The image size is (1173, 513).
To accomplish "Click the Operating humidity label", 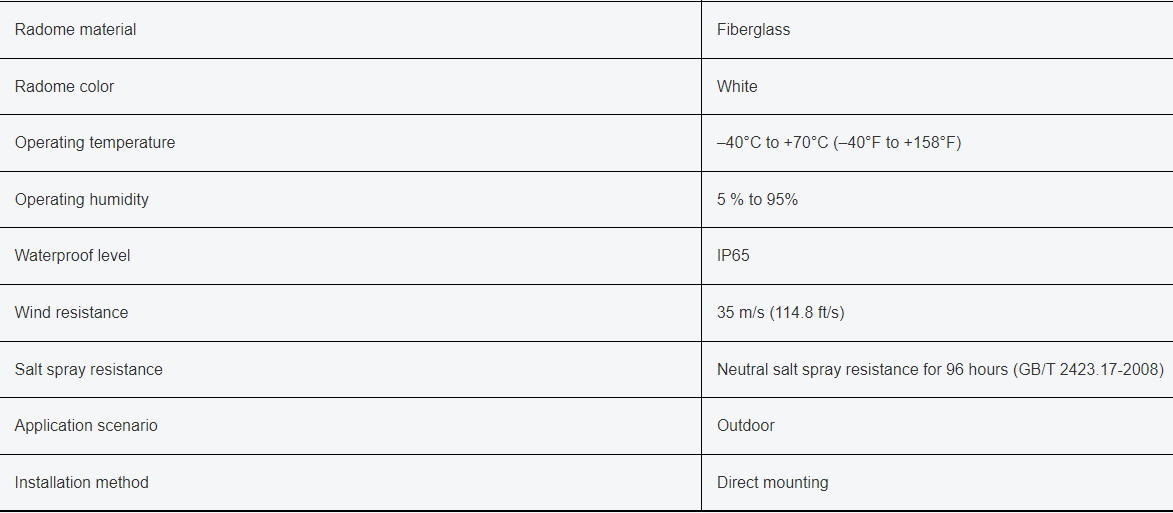I will tap(82, 200).
